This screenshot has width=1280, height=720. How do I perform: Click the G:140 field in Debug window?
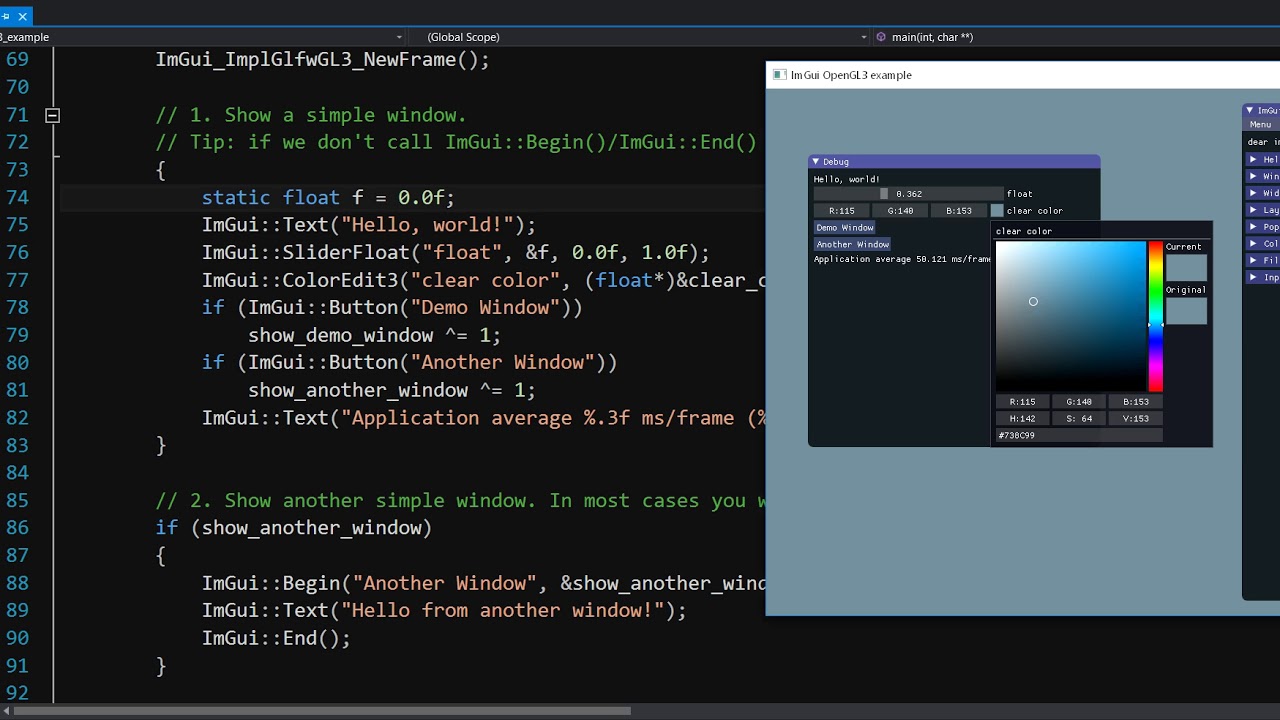(x=900, y=211)
